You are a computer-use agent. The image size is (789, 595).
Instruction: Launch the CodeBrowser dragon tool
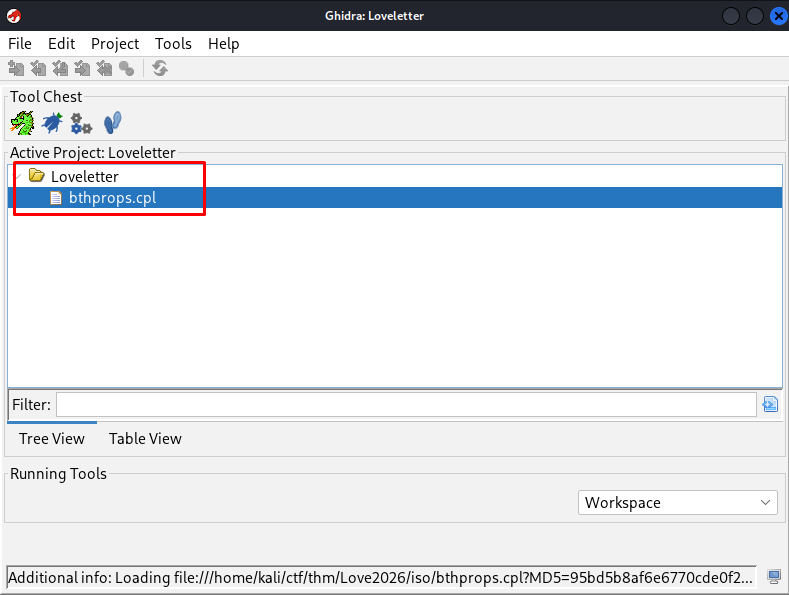[22, 123]
